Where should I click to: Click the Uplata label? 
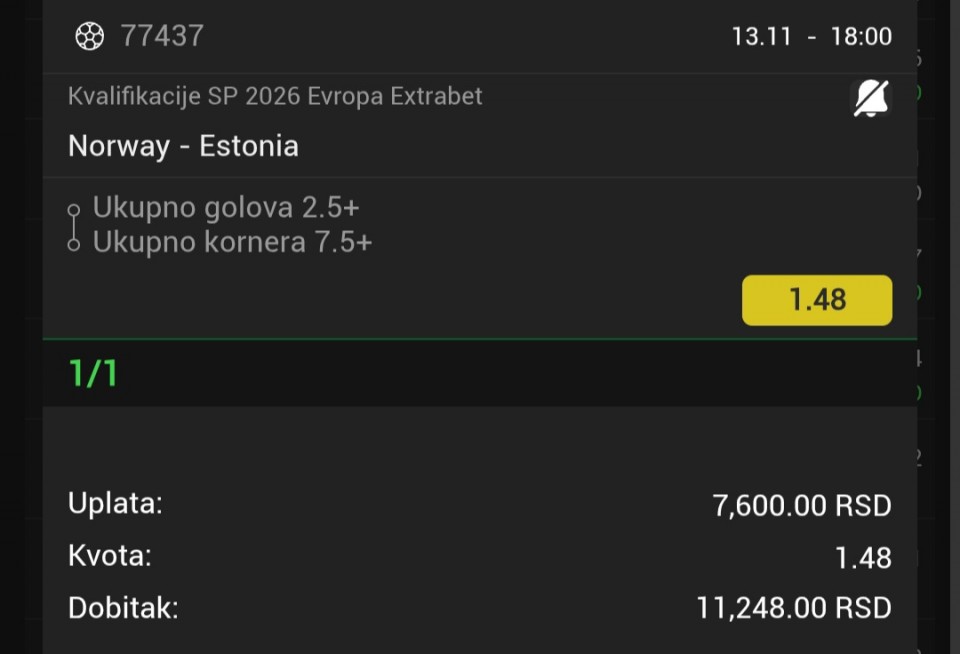115,503
